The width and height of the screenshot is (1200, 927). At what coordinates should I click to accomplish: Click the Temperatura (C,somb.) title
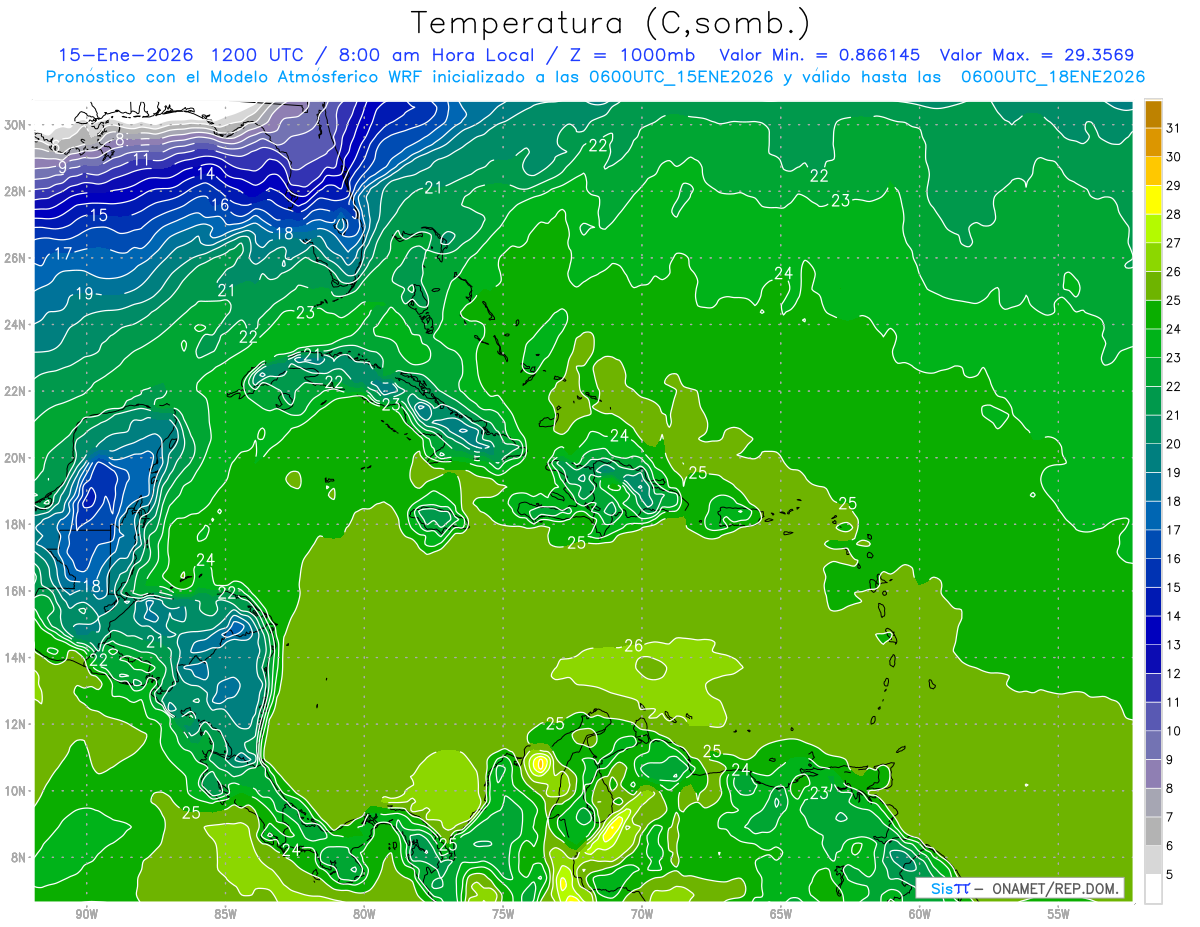[x=610, y=23]
